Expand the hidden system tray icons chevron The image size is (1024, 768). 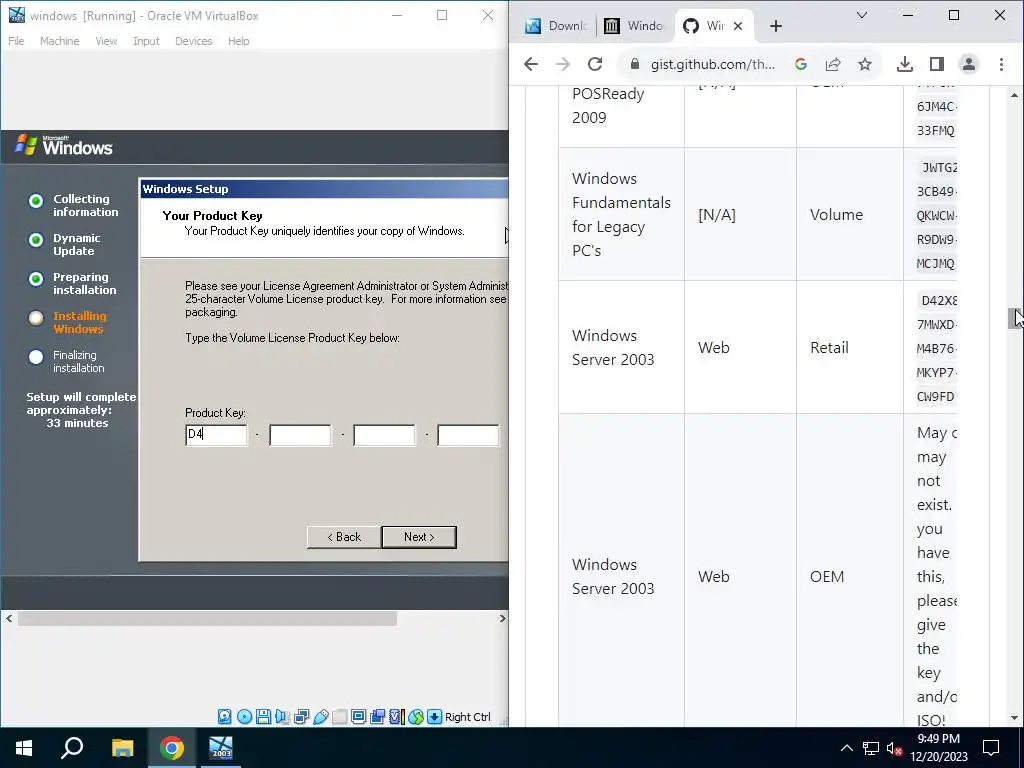pos(846,748)
